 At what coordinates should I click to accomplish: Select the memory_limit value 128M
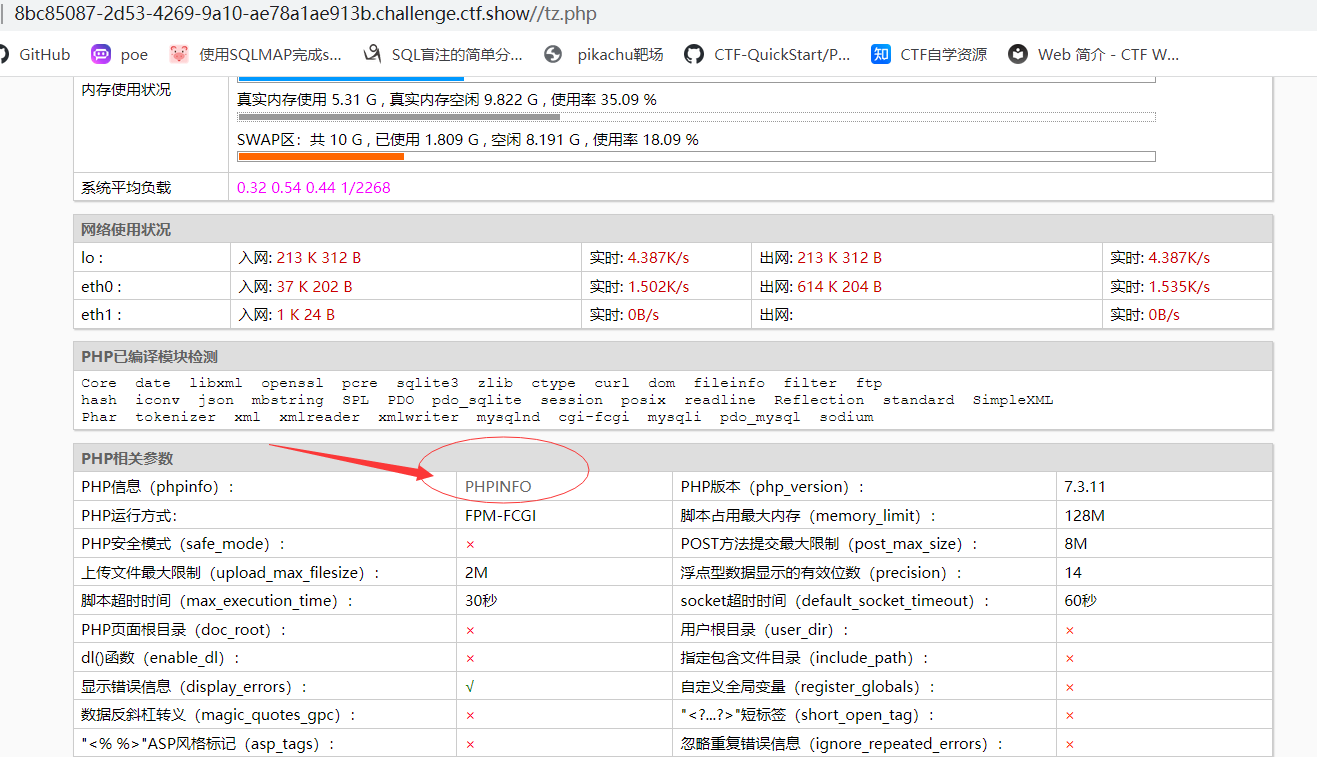(x=1085, y=516)
